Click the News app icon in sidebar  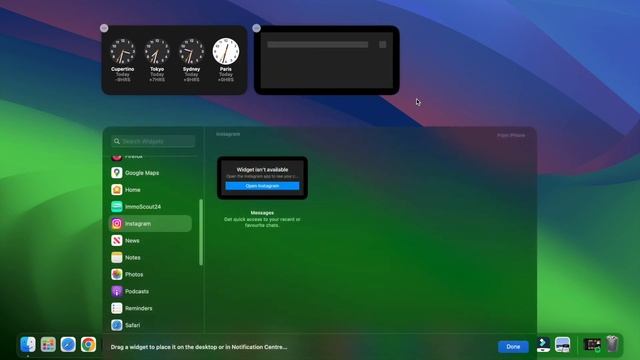click(x=117, y=240)
